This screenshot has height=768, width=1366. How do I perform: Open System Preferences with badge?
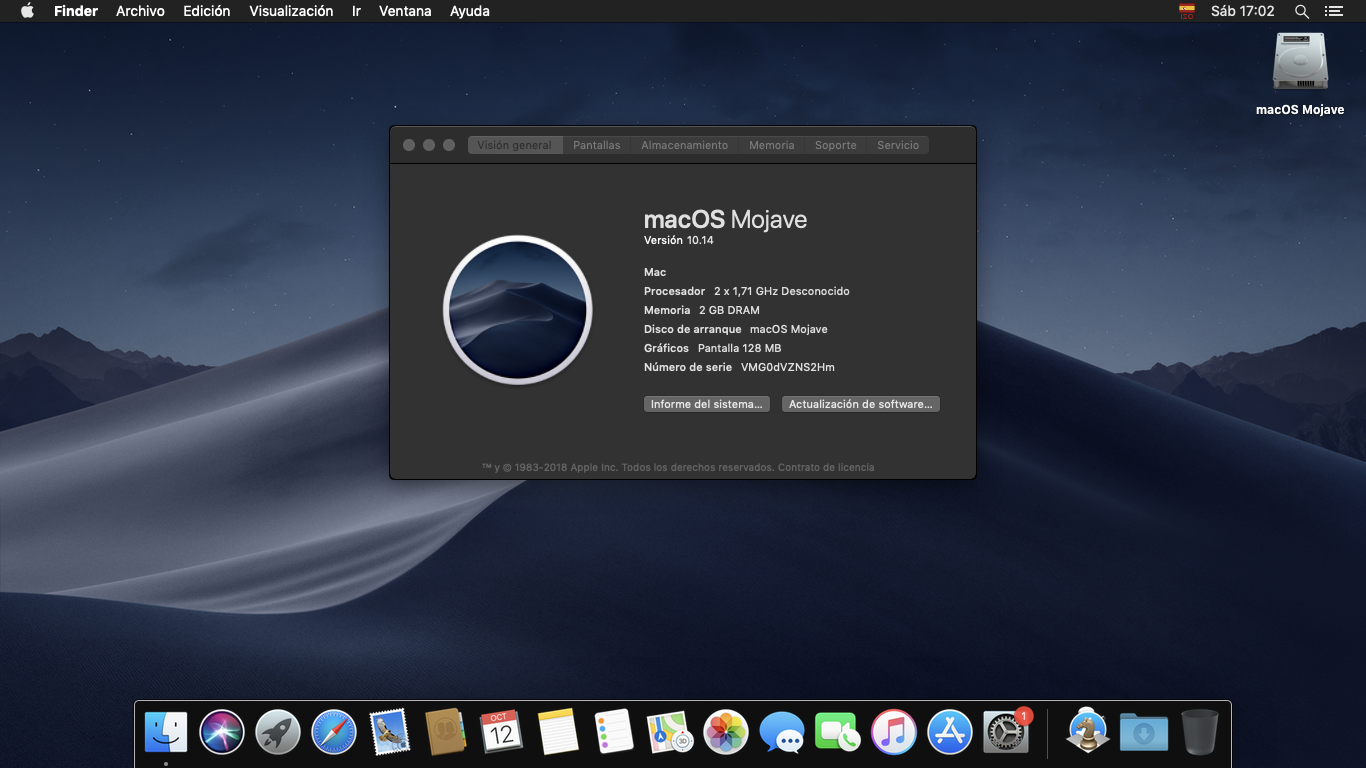[x=1006, y=732]
